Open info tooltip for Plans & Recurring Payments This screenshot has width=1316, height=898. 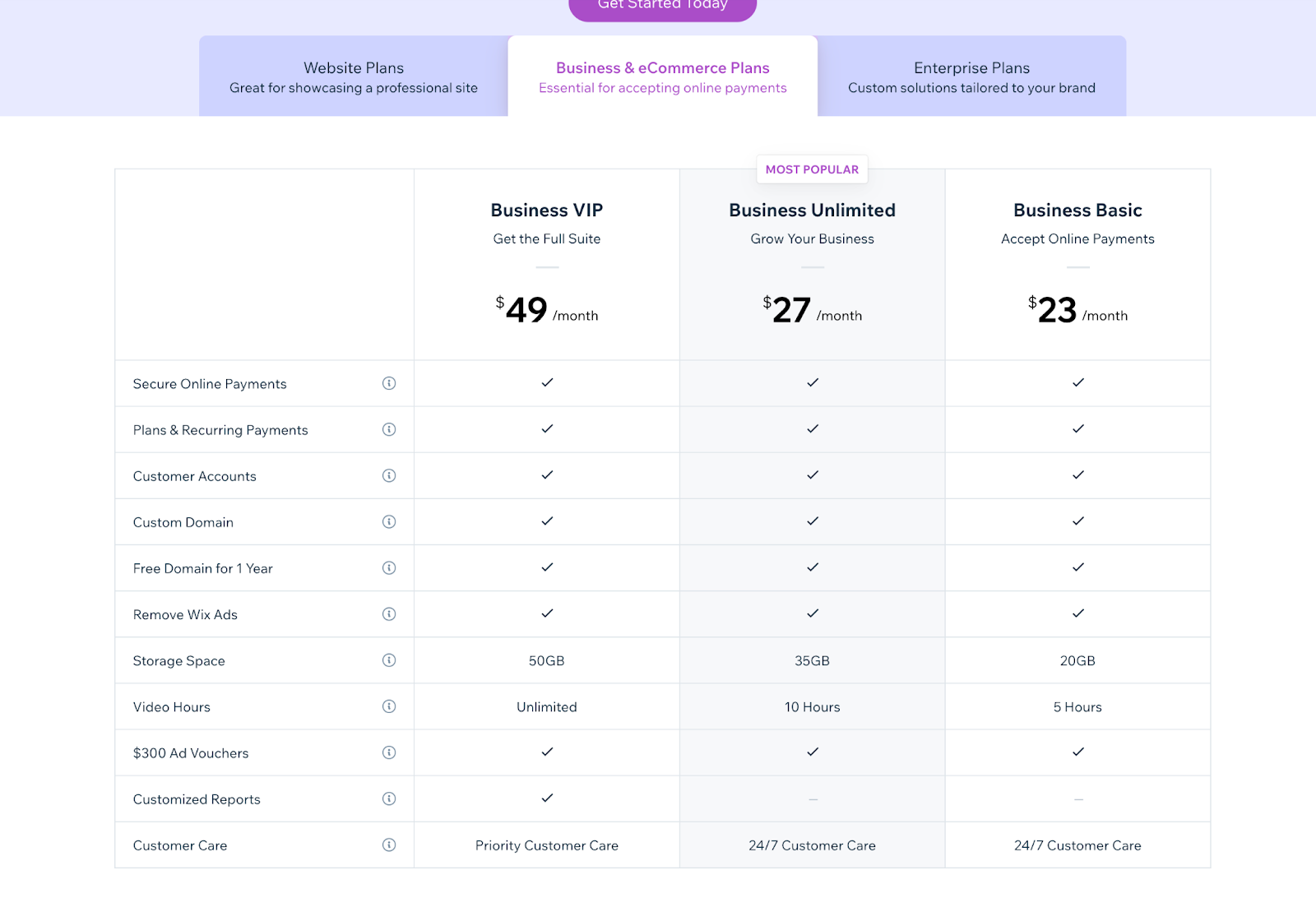pos(389,429)
